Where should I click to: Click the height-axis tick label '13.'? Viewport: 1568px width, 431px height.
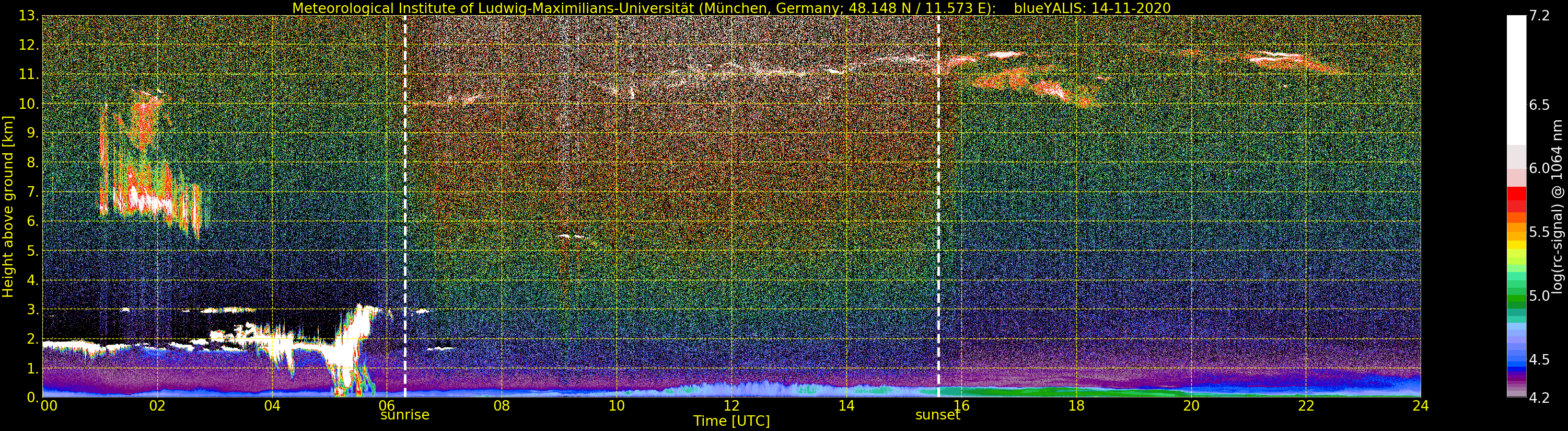click(29, 16)
